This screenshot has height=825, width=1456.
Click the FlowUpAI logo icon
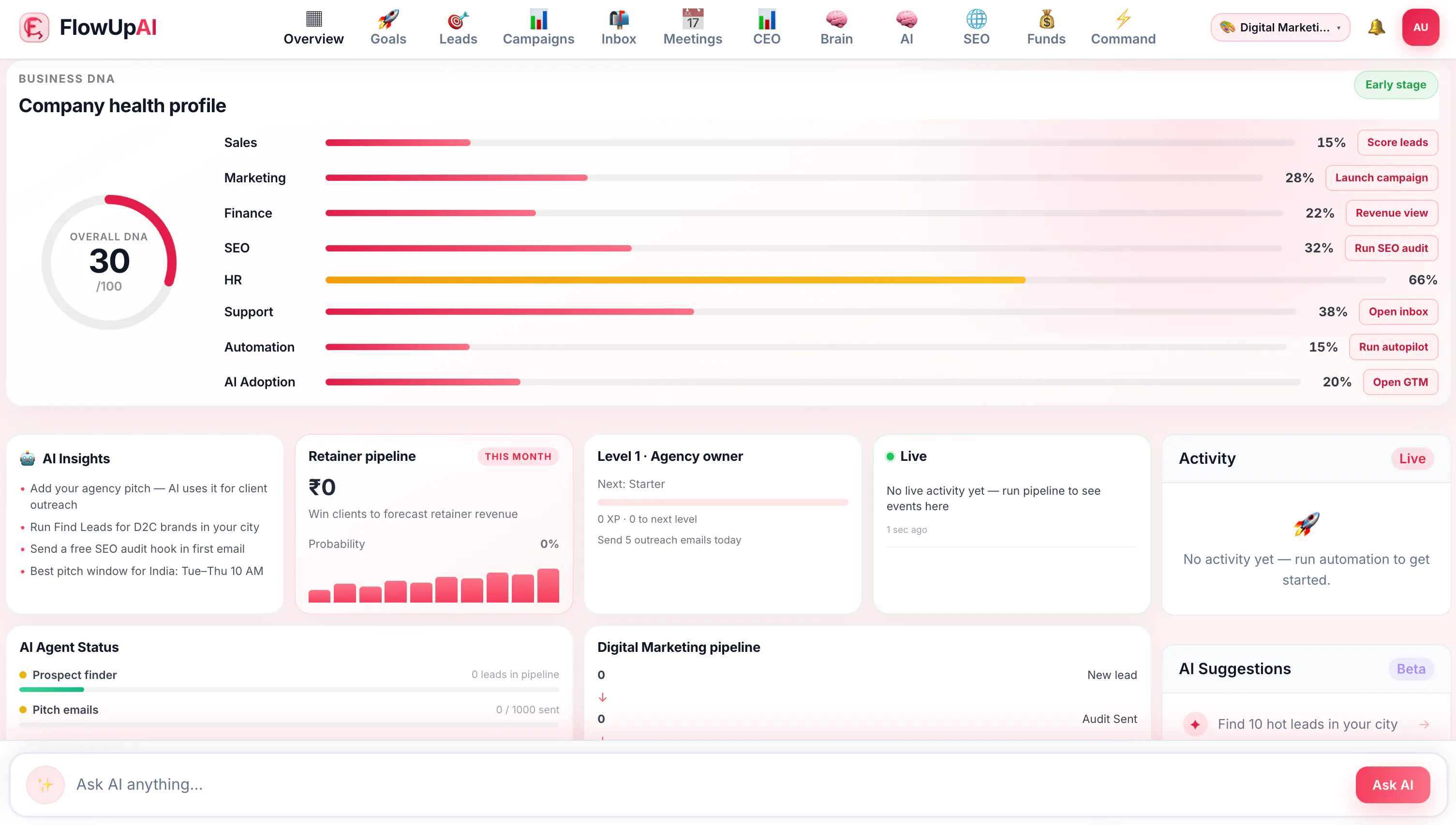tap(34, 27)
